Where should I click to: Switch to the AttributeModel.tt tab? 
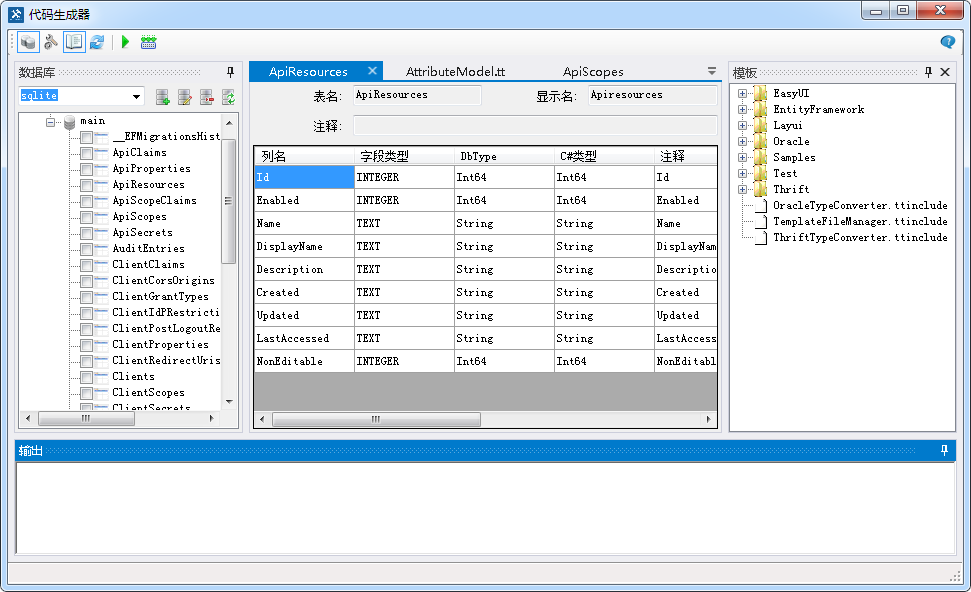[455, 72]
